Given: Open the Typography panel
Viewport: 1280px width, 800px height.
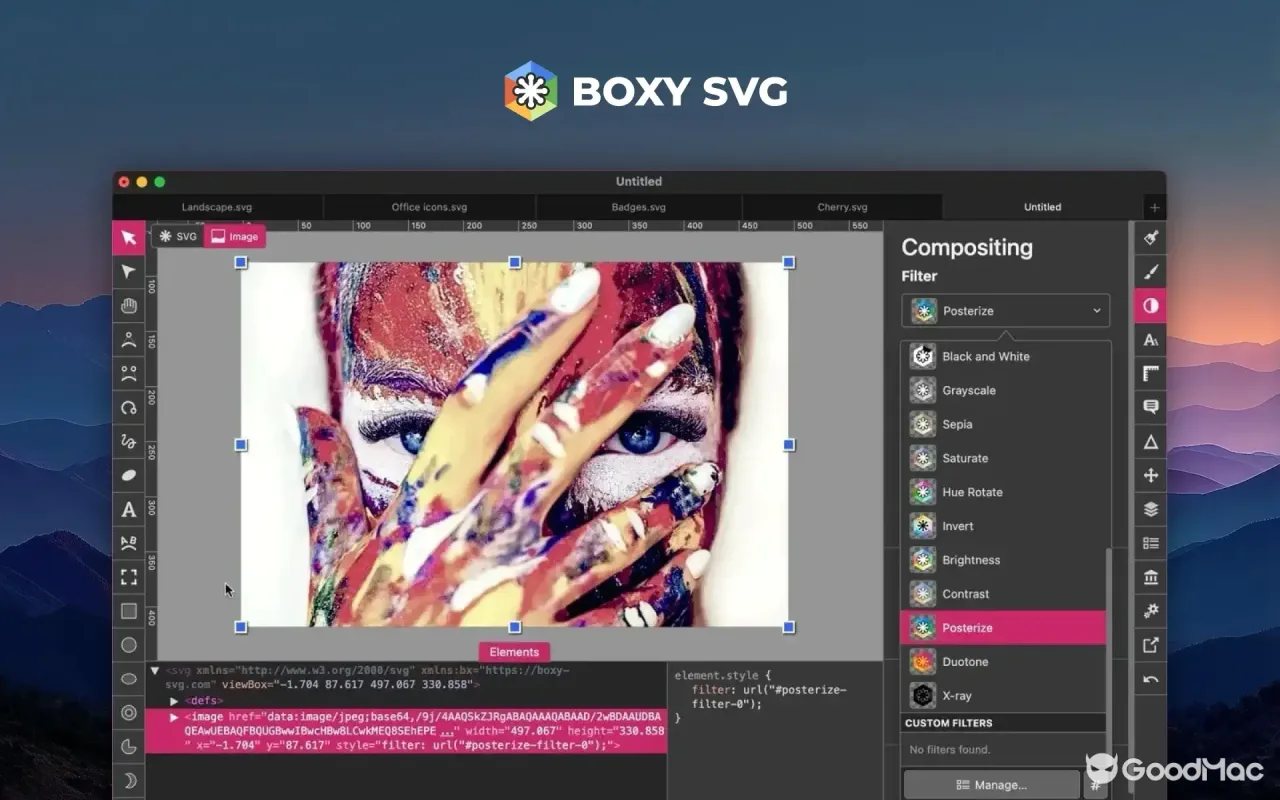Looking at the screenshot, I should tap(1150, 340).
